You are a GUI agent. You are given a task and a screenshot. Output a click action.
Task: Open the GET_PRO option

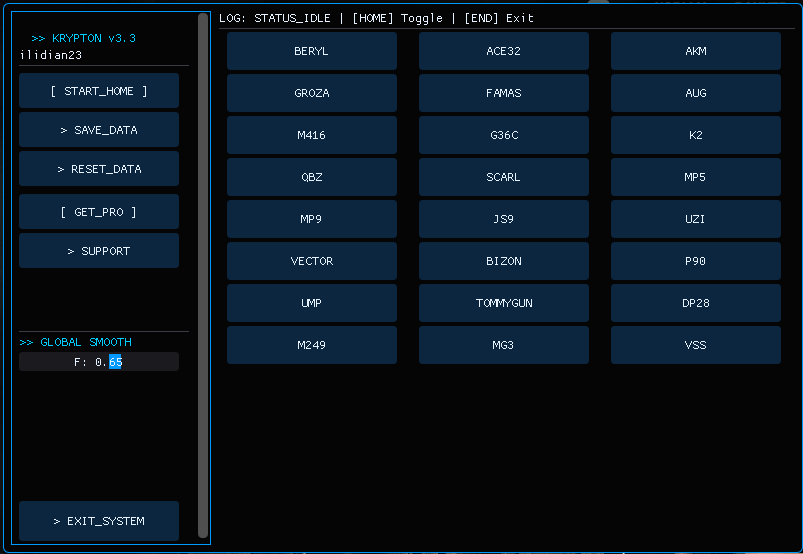[x=99, y=212]
